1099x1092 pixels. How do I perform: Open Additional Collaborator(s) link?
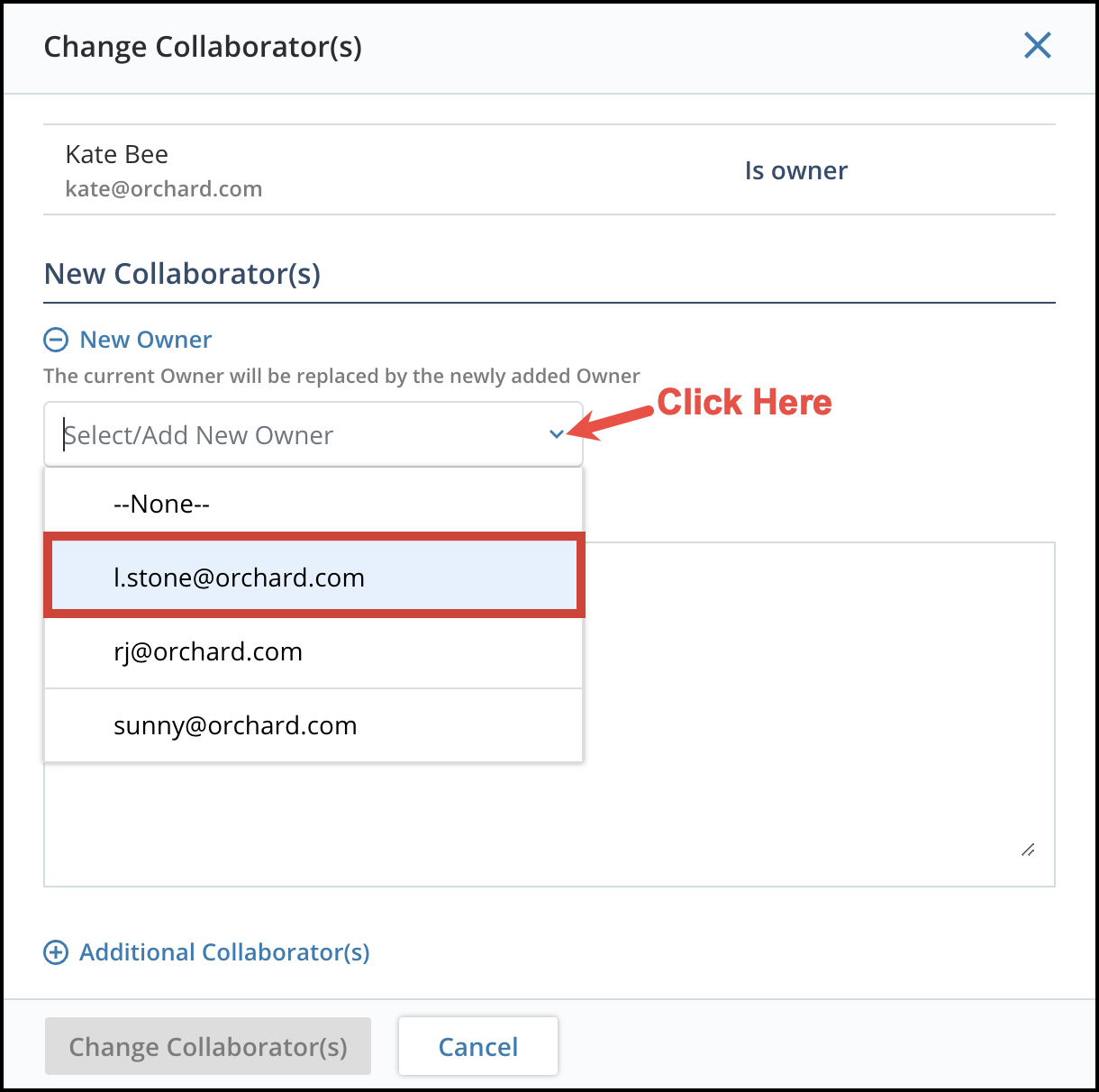tap(224, 952)
